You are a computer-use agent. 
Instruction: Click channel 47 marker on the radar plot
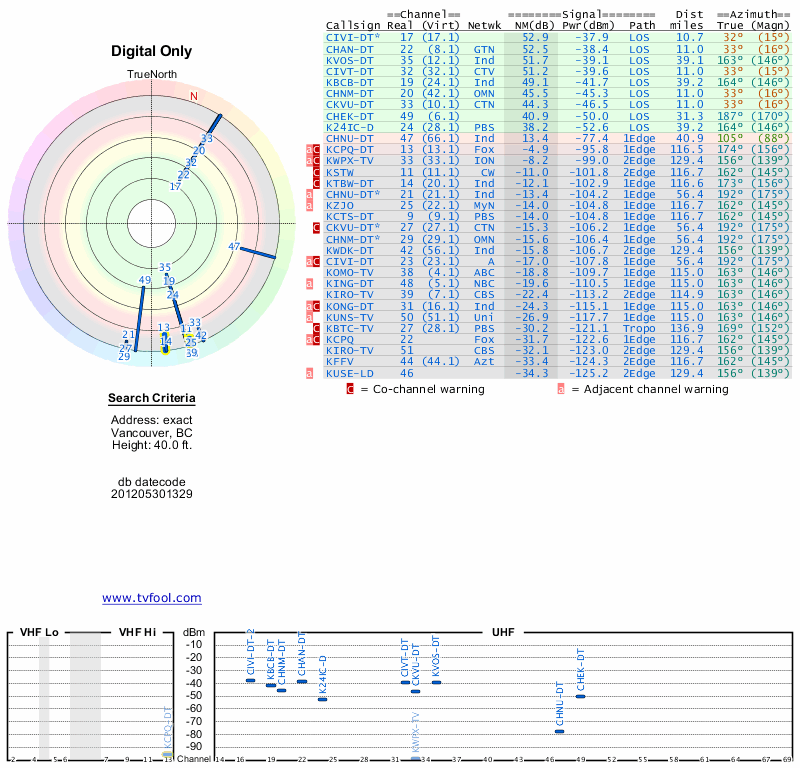(234, 246)
